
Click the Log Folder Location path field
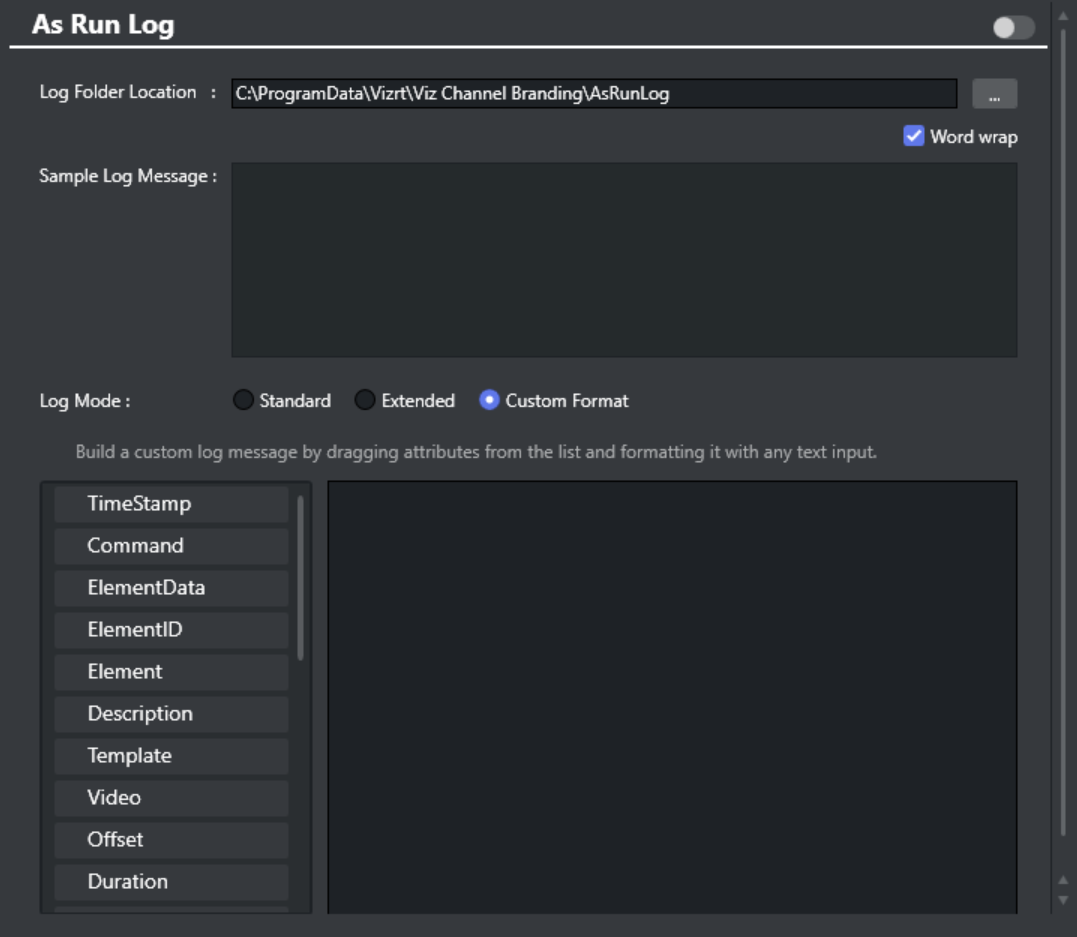point(594,94)
